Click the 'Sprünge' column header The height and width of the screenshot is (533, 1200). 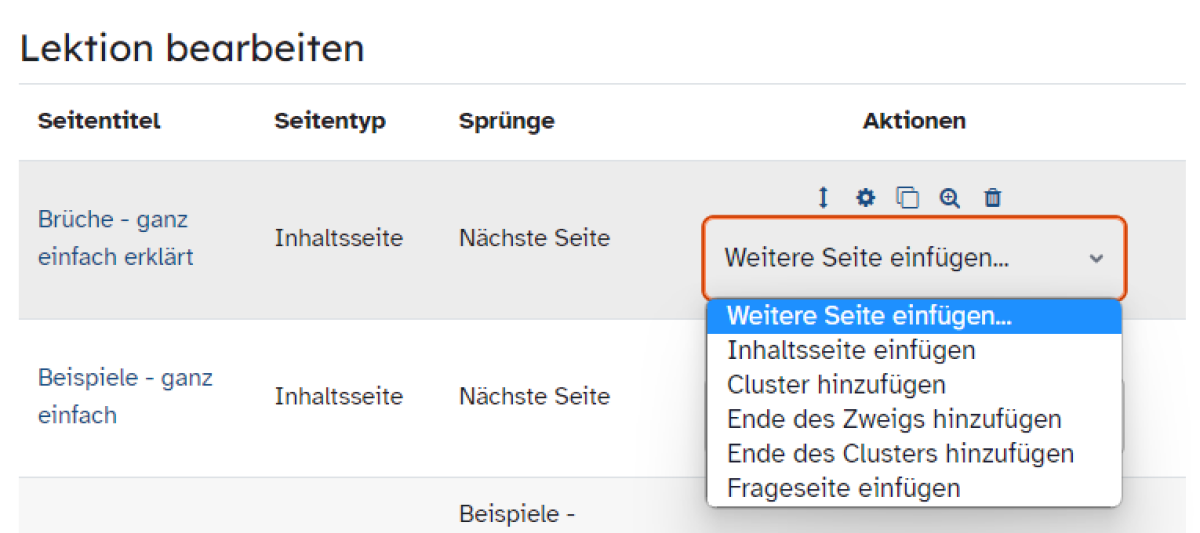click(507, 121)
